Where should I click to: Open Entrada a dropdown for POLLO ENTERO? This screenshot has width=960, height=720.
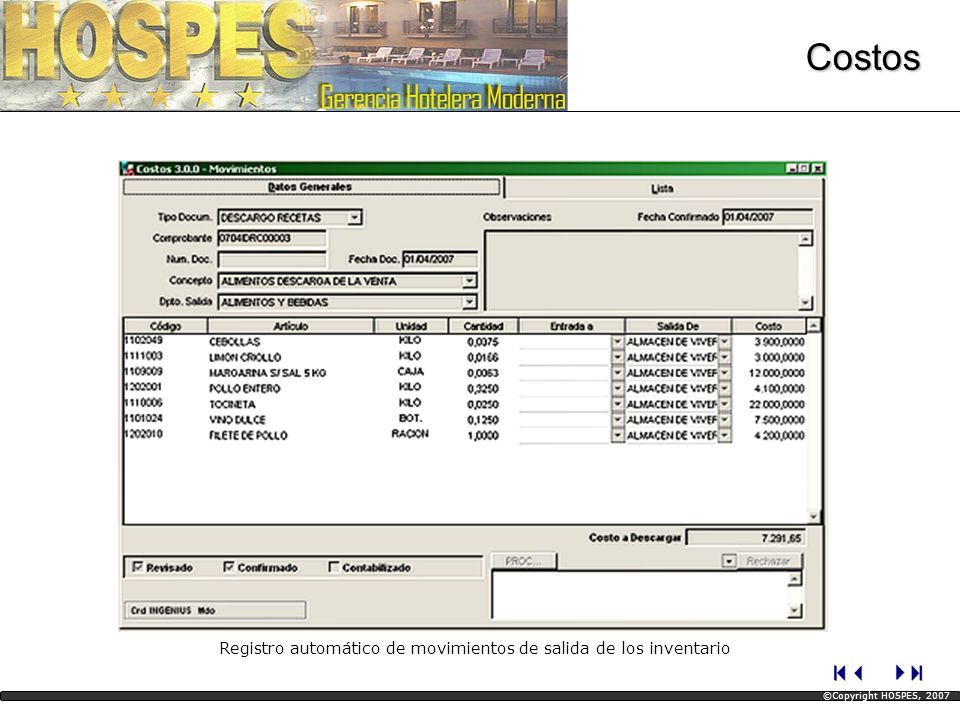point(617,388)
